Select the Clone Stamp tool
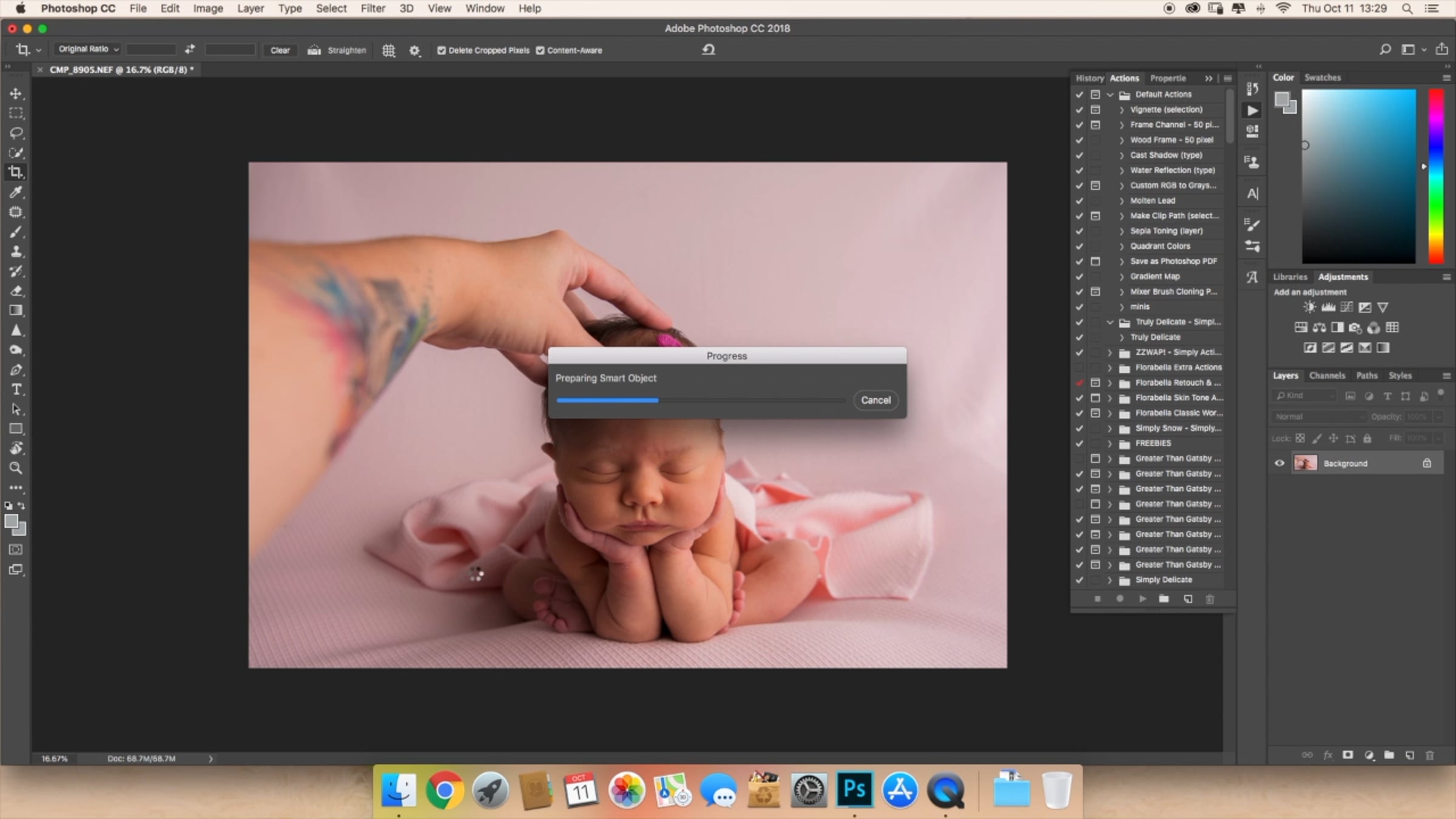This screenshot has height=819, width=1456. tap(16, 251)
